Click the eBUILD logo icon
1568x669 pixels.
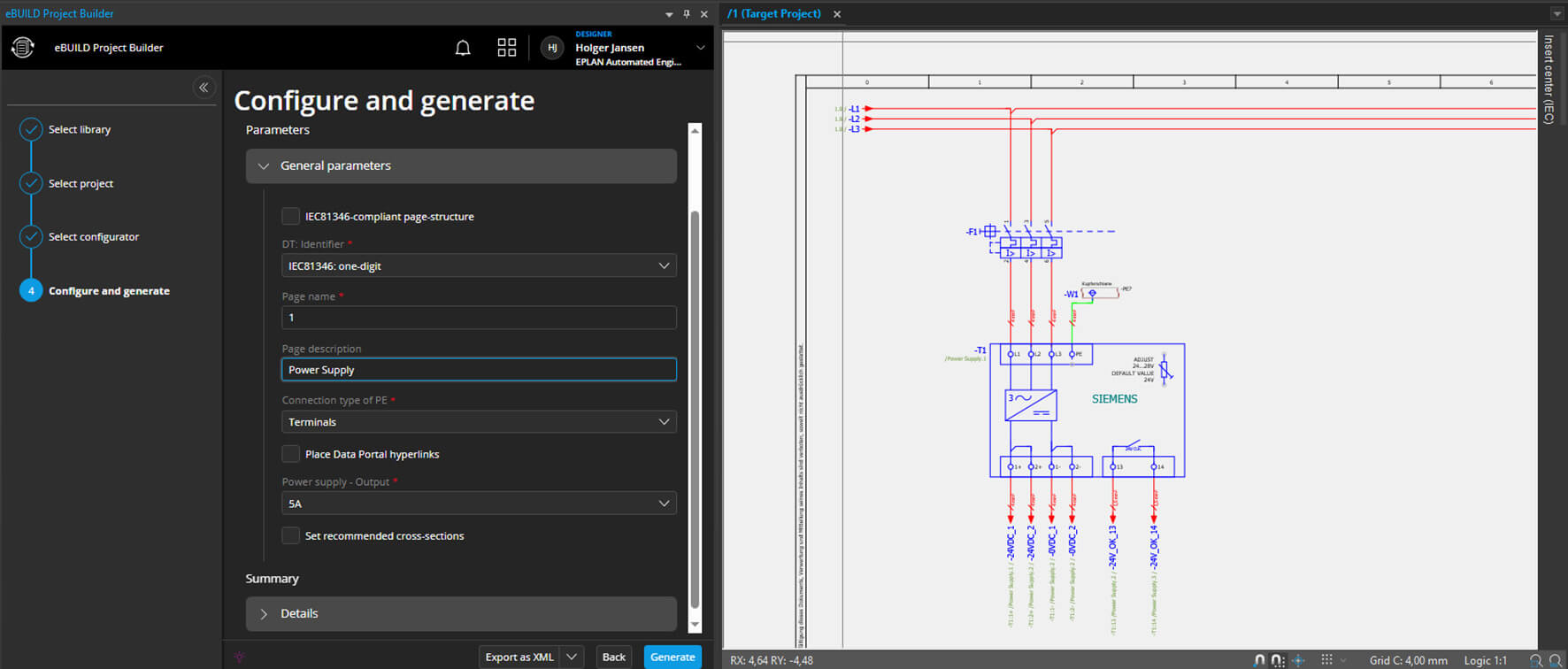[23, 48]
